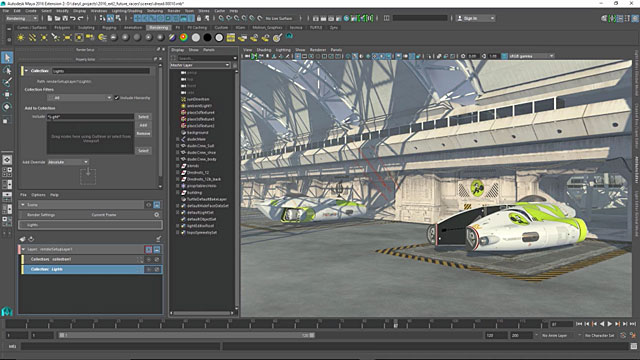Create an ambient light from shelf sun icon
The height and width of the screenshot is (360, 640).
tap(20, 38)
